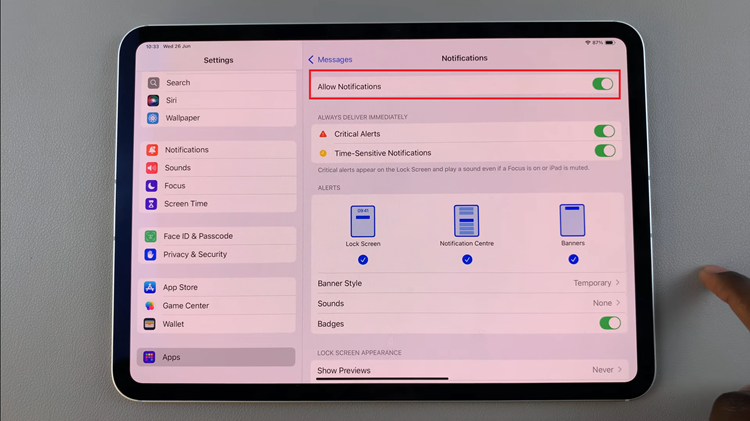Tap the battery icon in status bar

coord(610,43)
